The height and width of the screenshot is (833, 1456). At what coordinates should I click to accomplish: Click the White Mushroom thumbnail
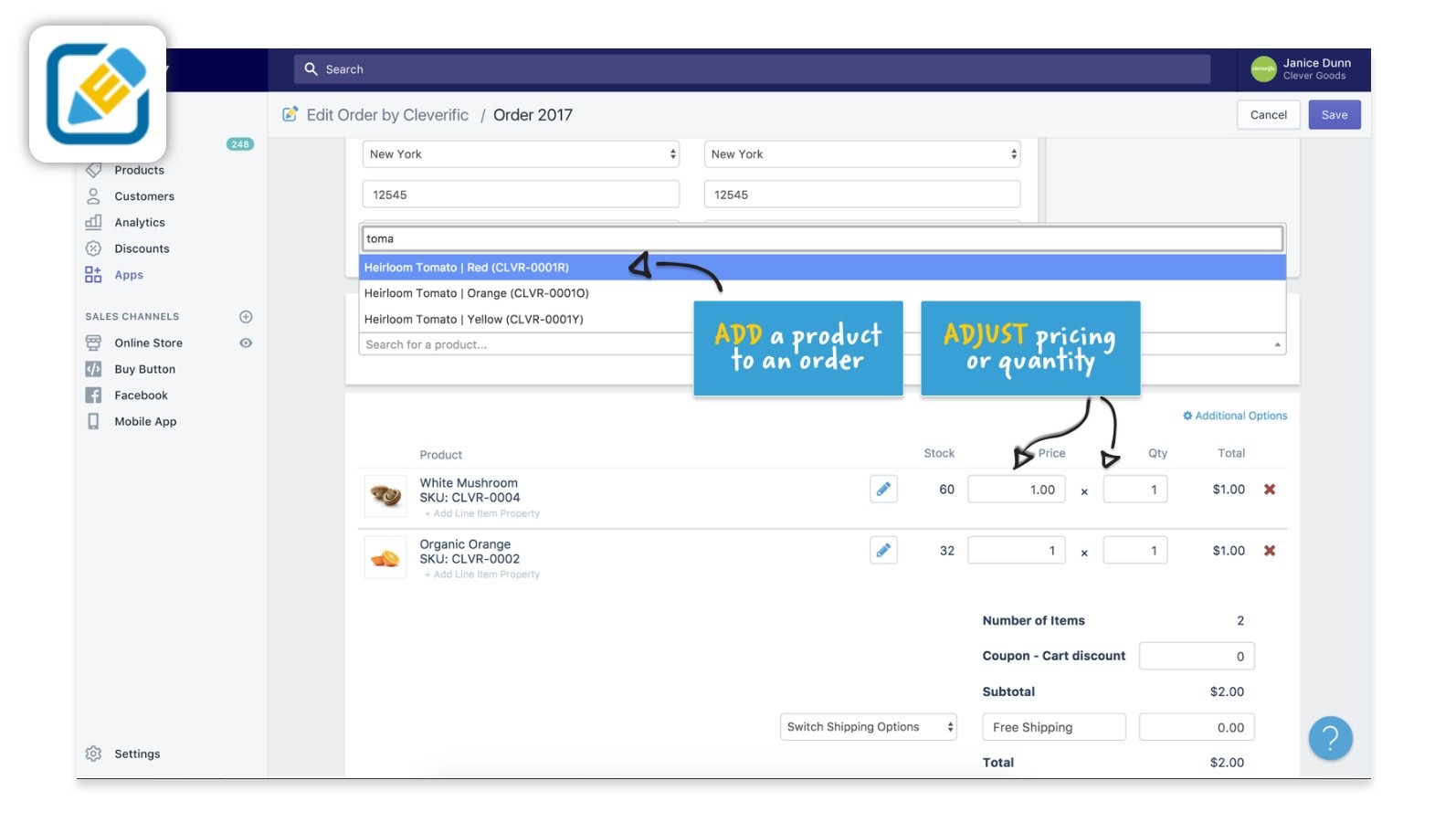click(385, 496)
